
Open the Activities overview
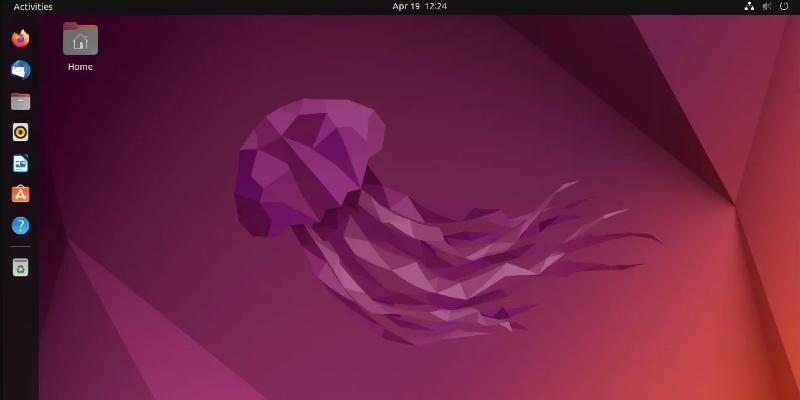tap(33, 7)
